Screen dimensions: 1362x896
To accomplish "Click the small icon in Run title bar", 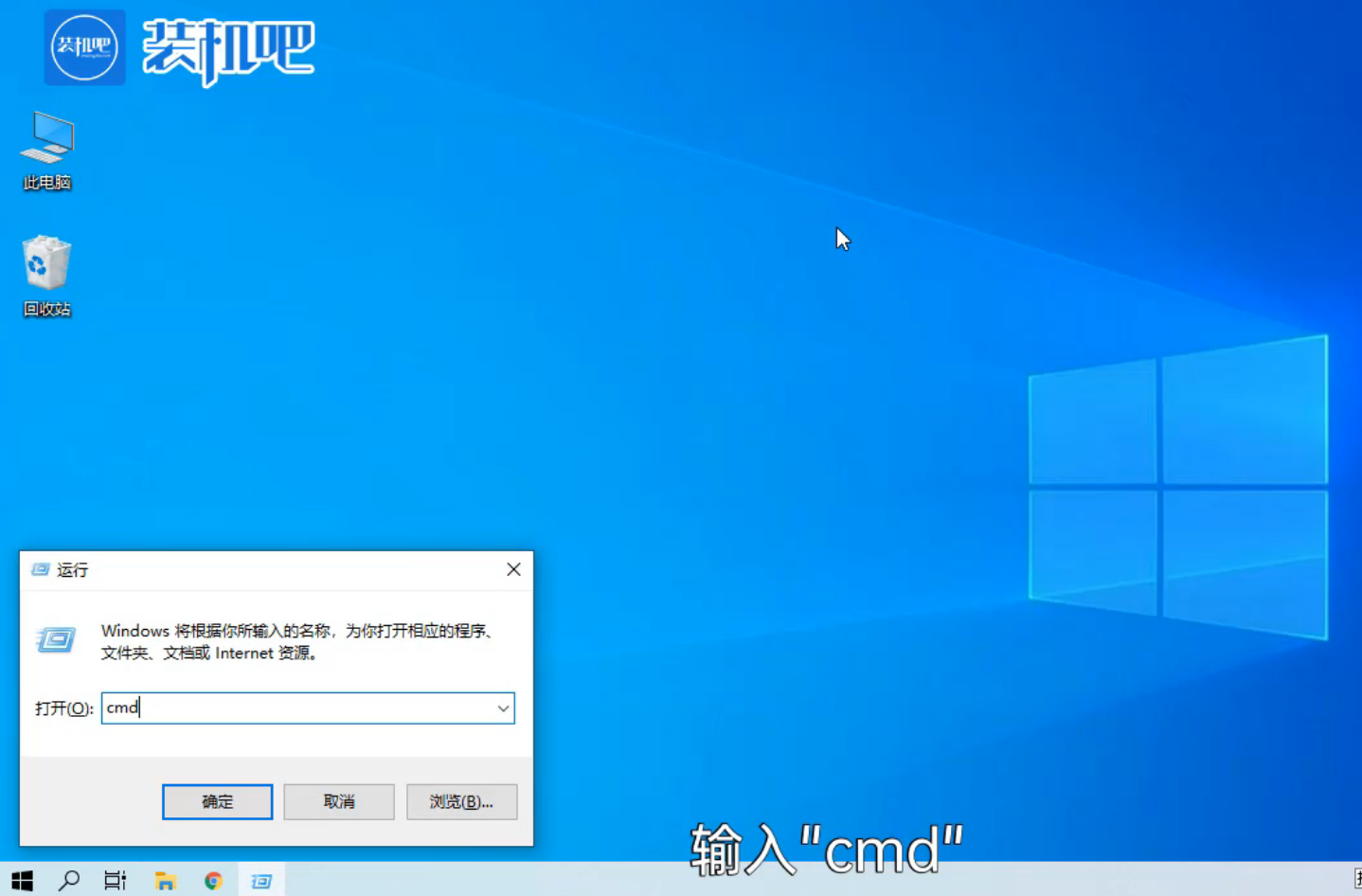I will click(40, 569).
